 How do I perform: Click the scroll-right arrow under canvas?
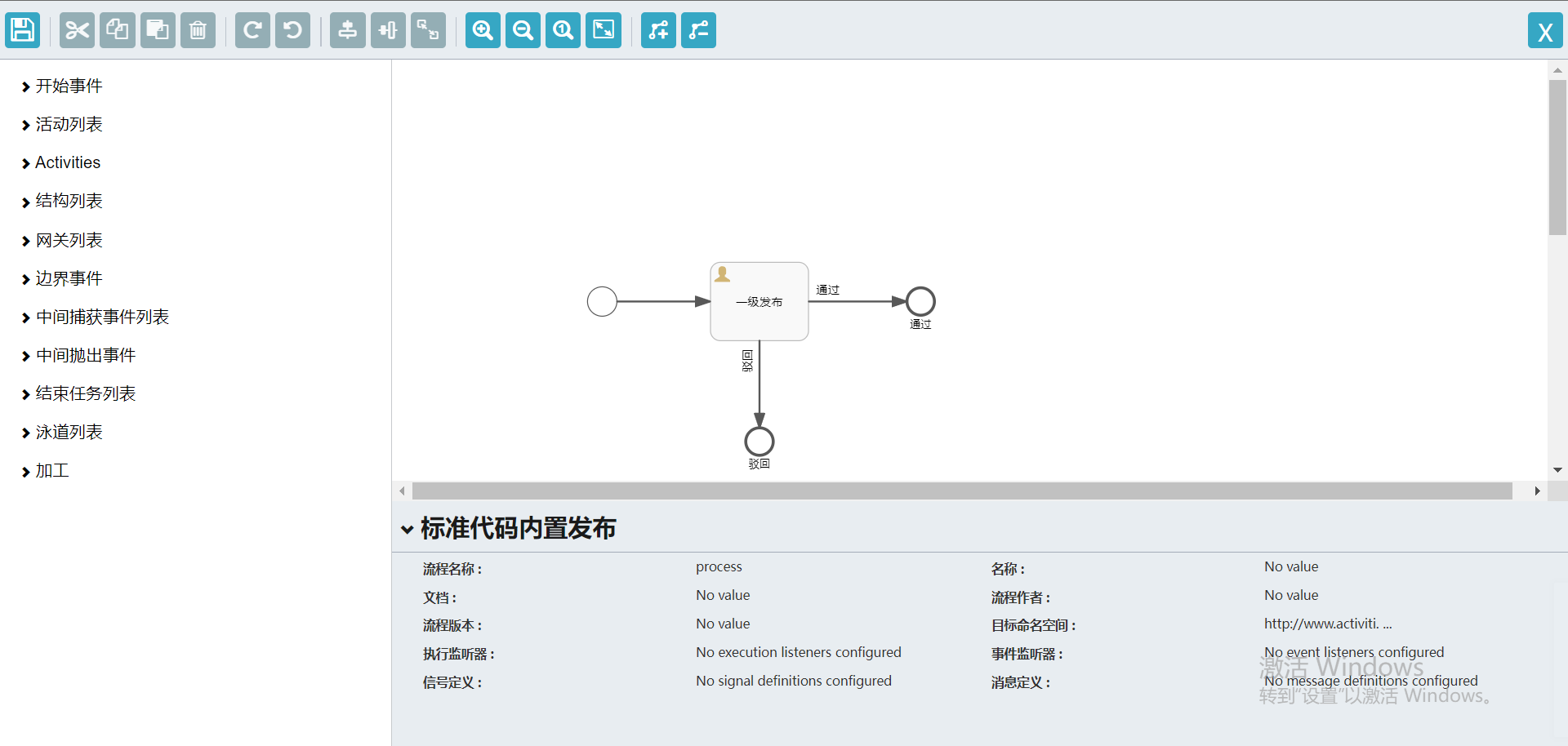(x=1537, y=491)
